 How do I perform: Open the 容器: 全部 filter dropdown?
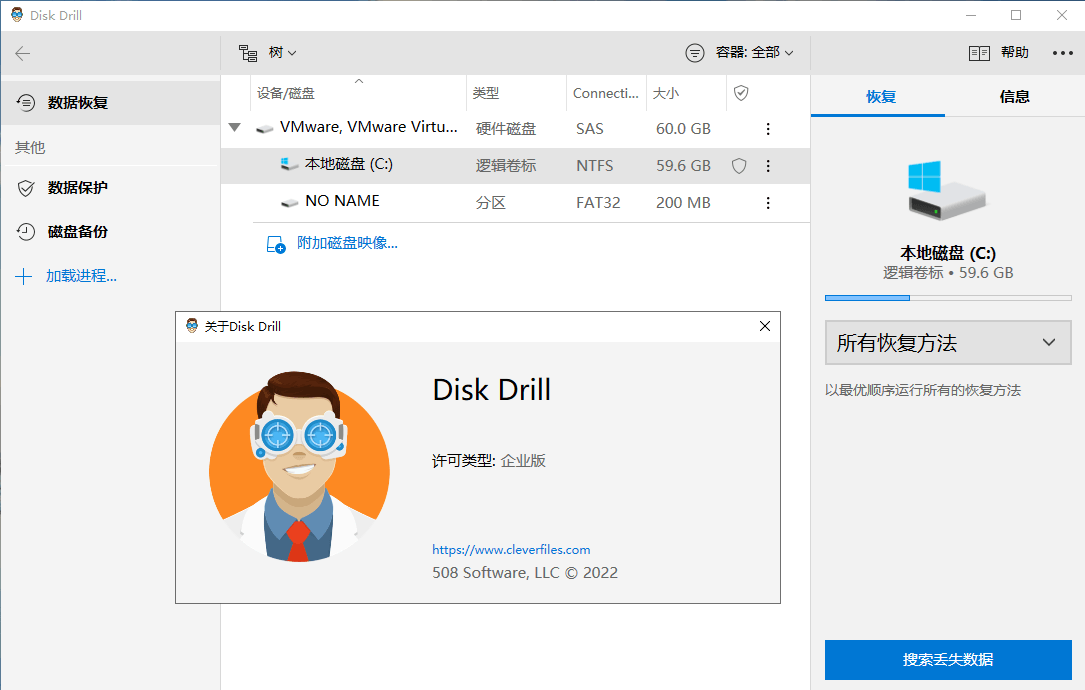[x=740, y=52]
